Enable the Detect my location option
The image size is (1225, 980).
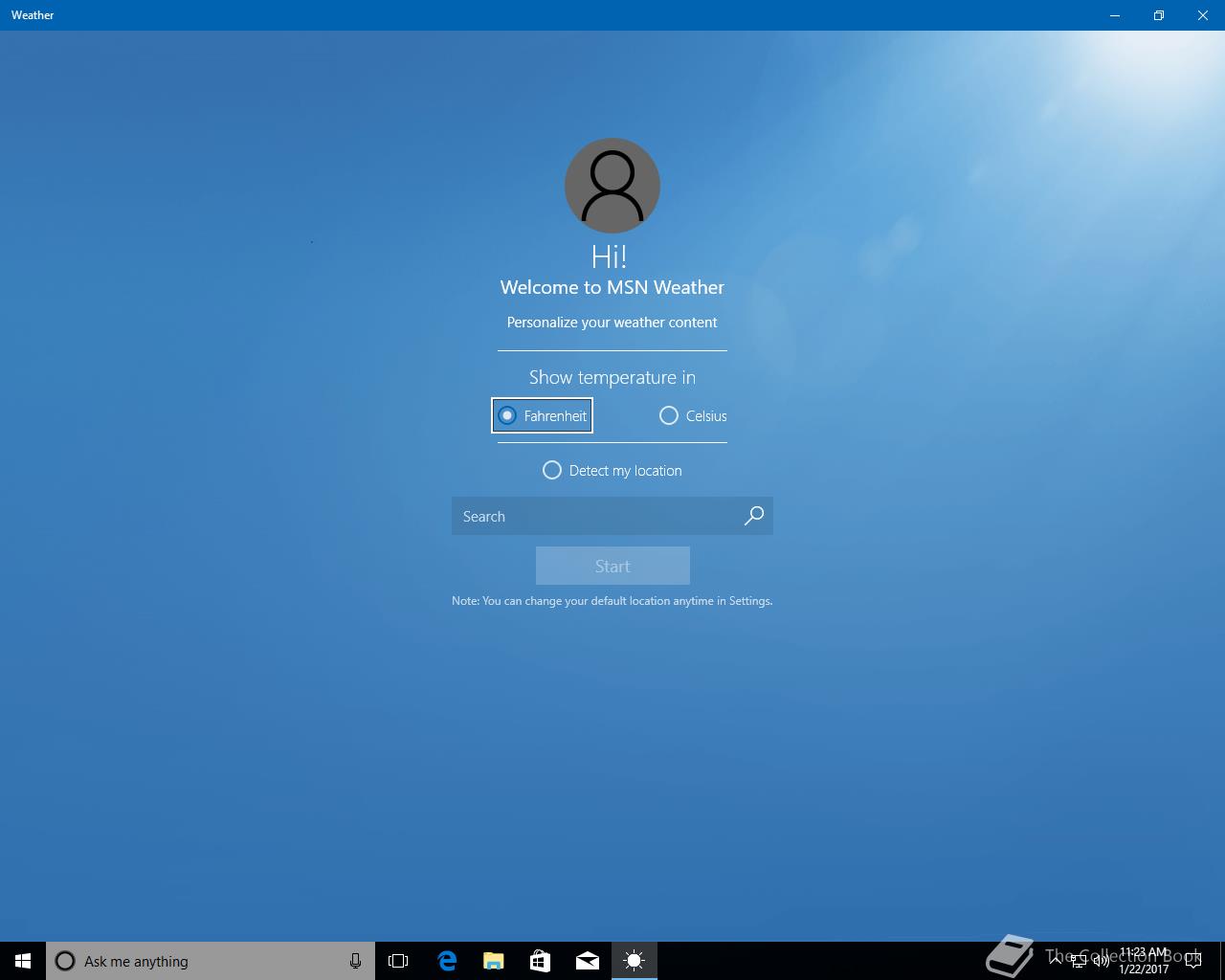click(612, 470)
